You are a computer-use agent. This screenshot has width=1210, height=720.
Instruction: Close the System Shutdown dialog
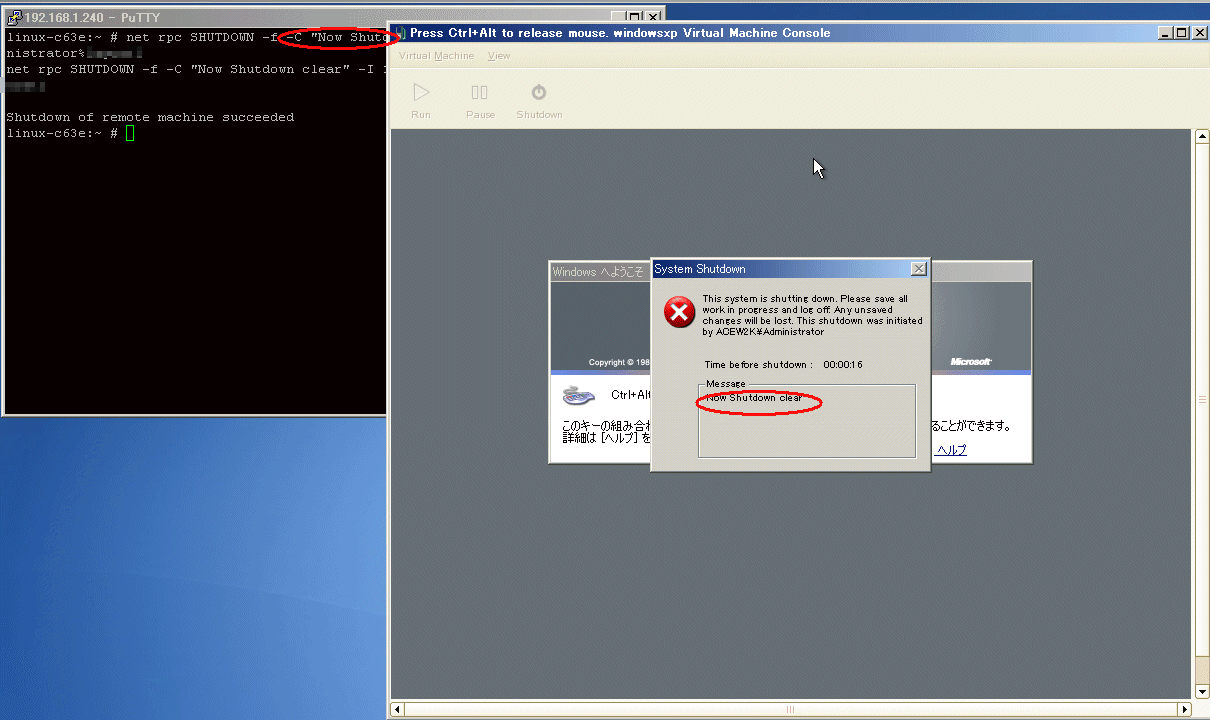(x=919, y=269)
